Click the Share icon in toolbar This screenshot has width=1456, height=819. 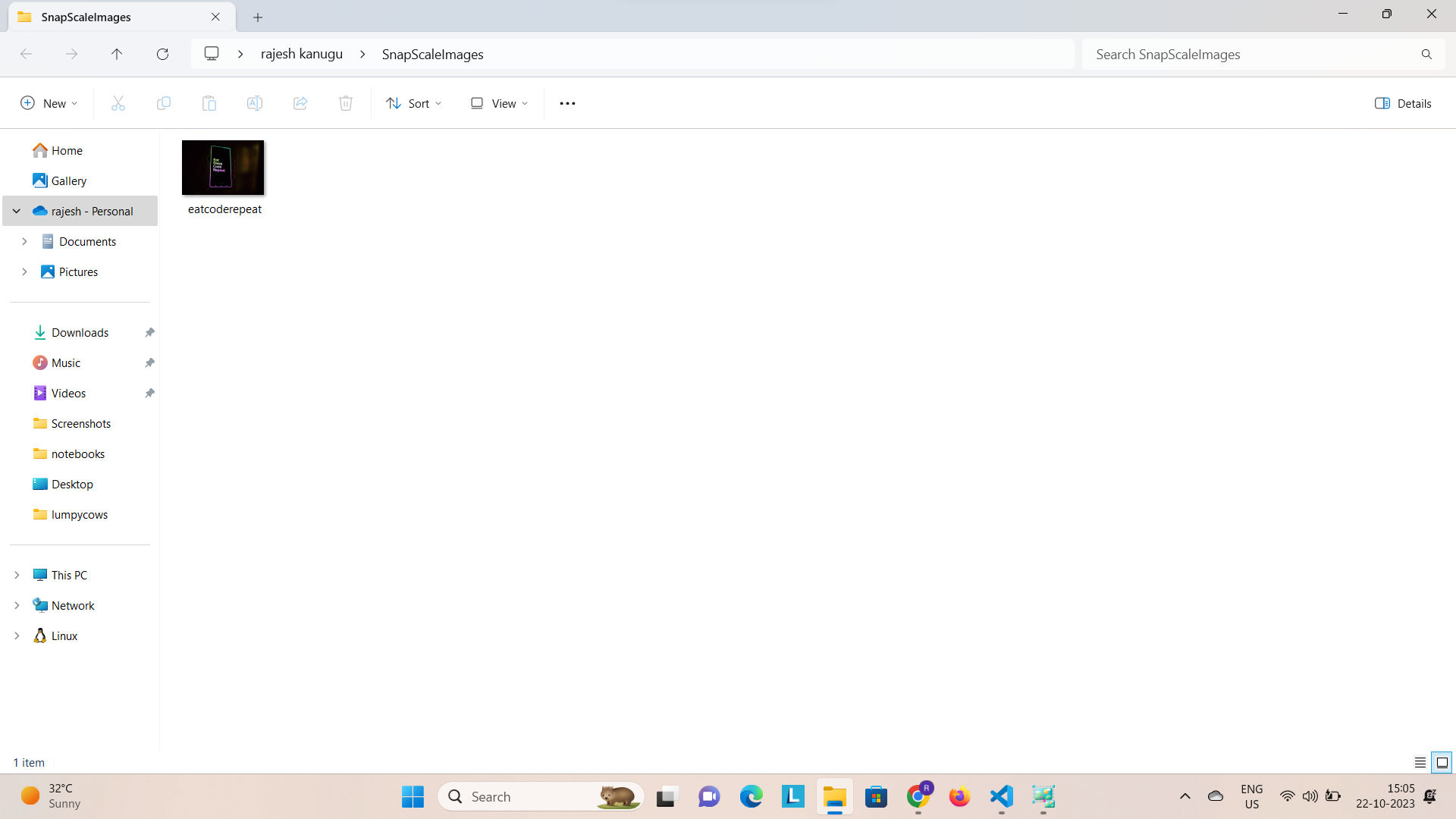click(300, 103)
